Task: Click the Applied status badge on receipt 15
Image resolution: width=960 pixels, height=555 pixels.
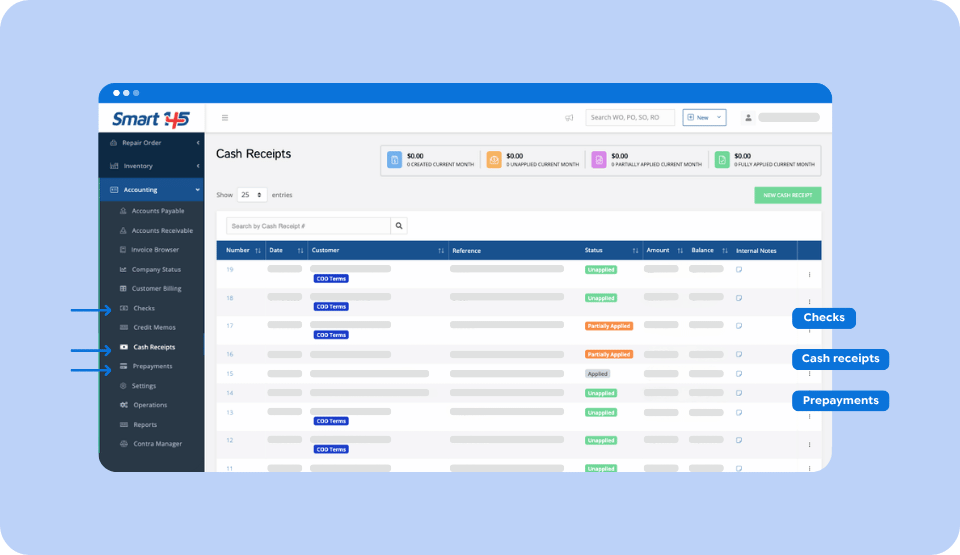Action: point(598,374)
